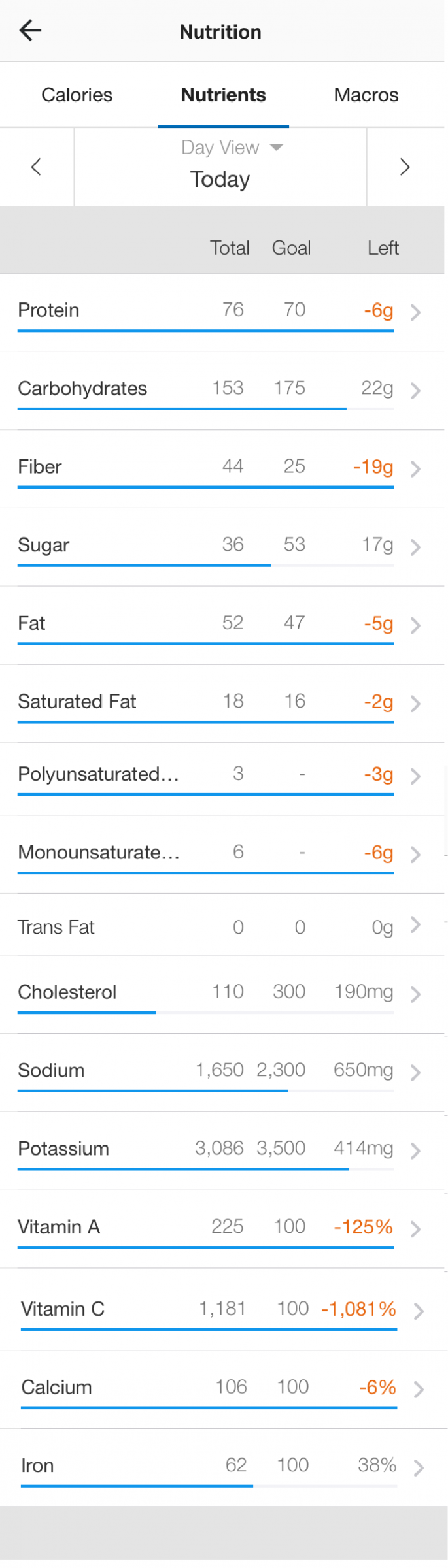Open Protein details chevron
The width and height of the screenshot is (448, 1568).
pos(415,312)
